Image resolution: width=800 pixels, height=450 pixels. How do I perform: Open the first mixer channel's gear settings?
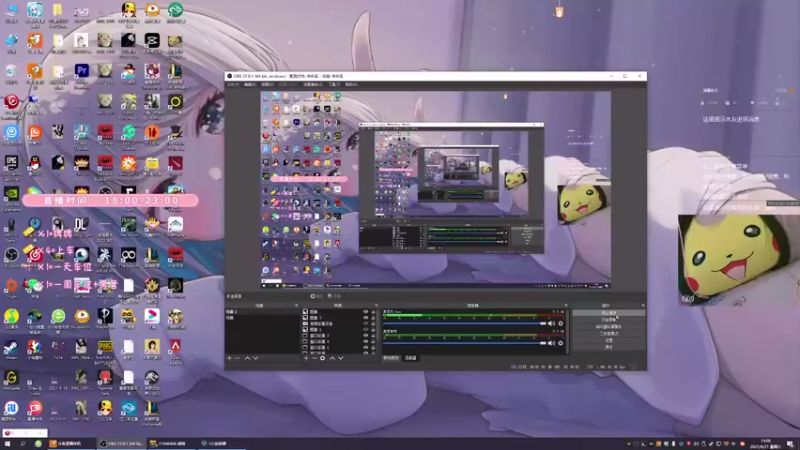(x=561, y=323)
